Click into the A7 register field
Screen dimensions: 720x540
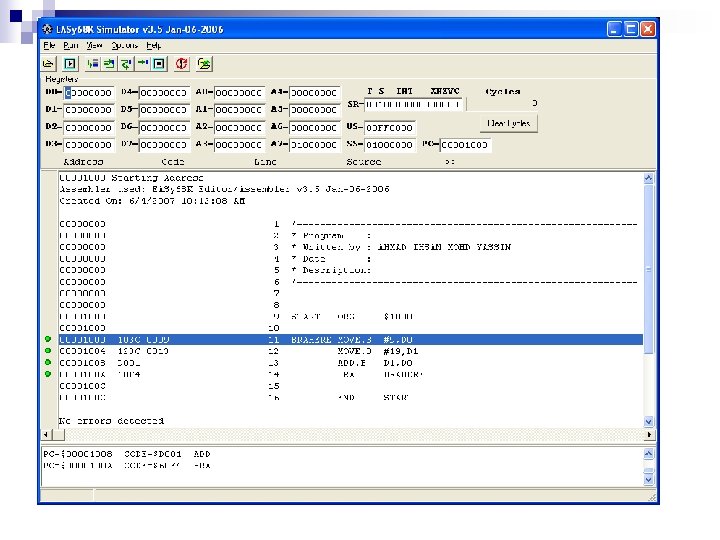(315, 145)
